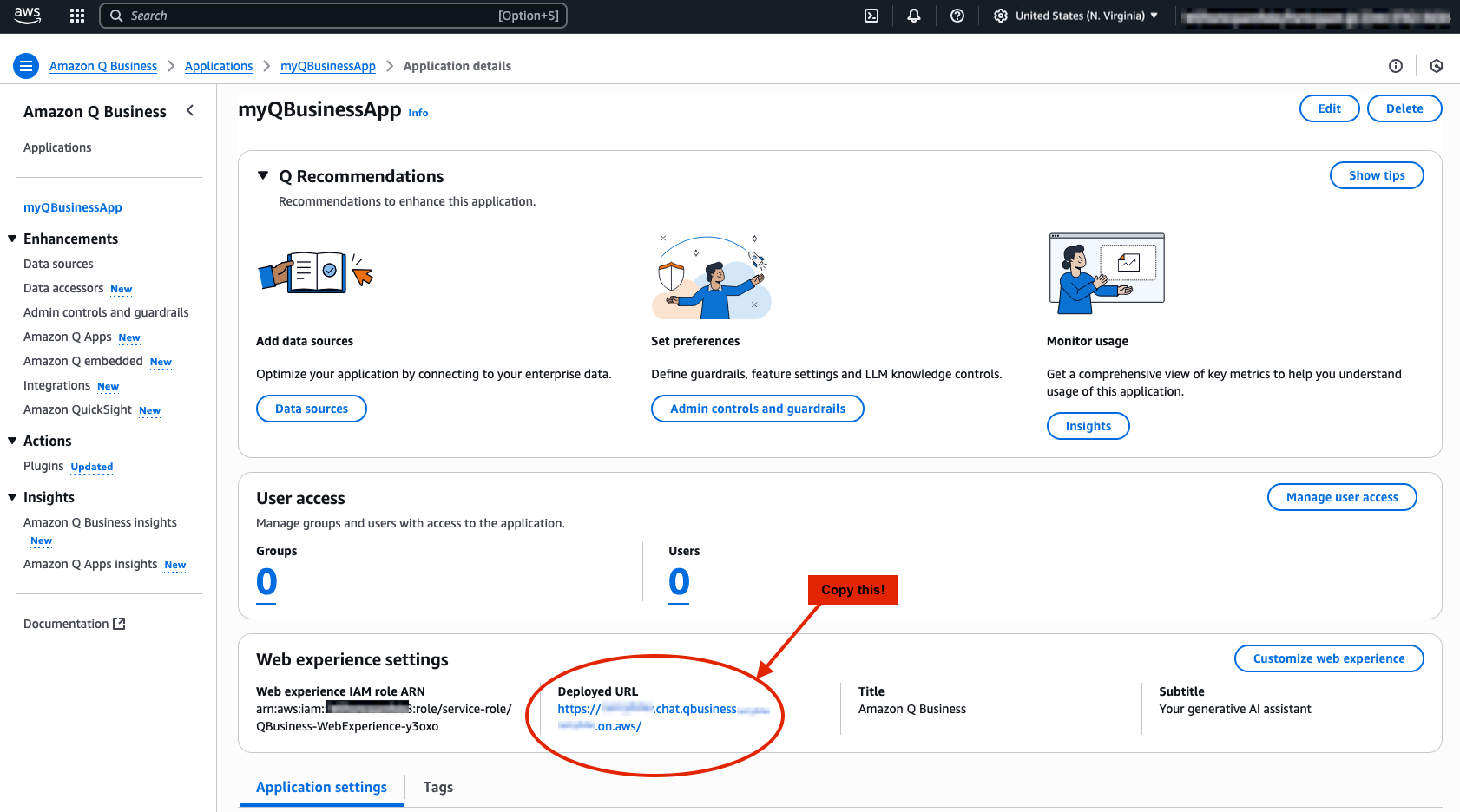Open the info panel icon at top right
The image size is (1460, 812).
(1396, 66)
